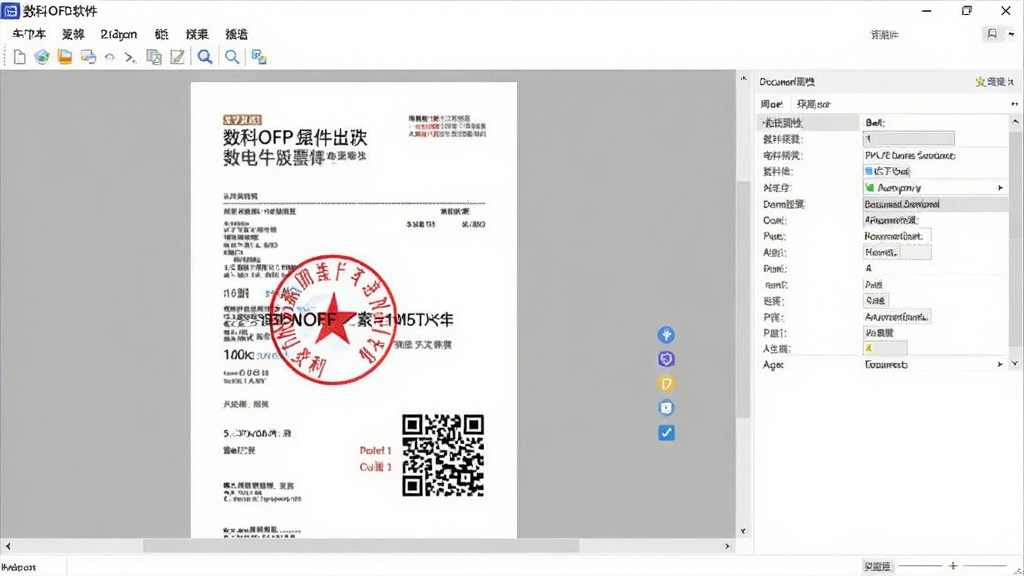Click the blue overlapping windows toolbar icon

tap(259, 57)
